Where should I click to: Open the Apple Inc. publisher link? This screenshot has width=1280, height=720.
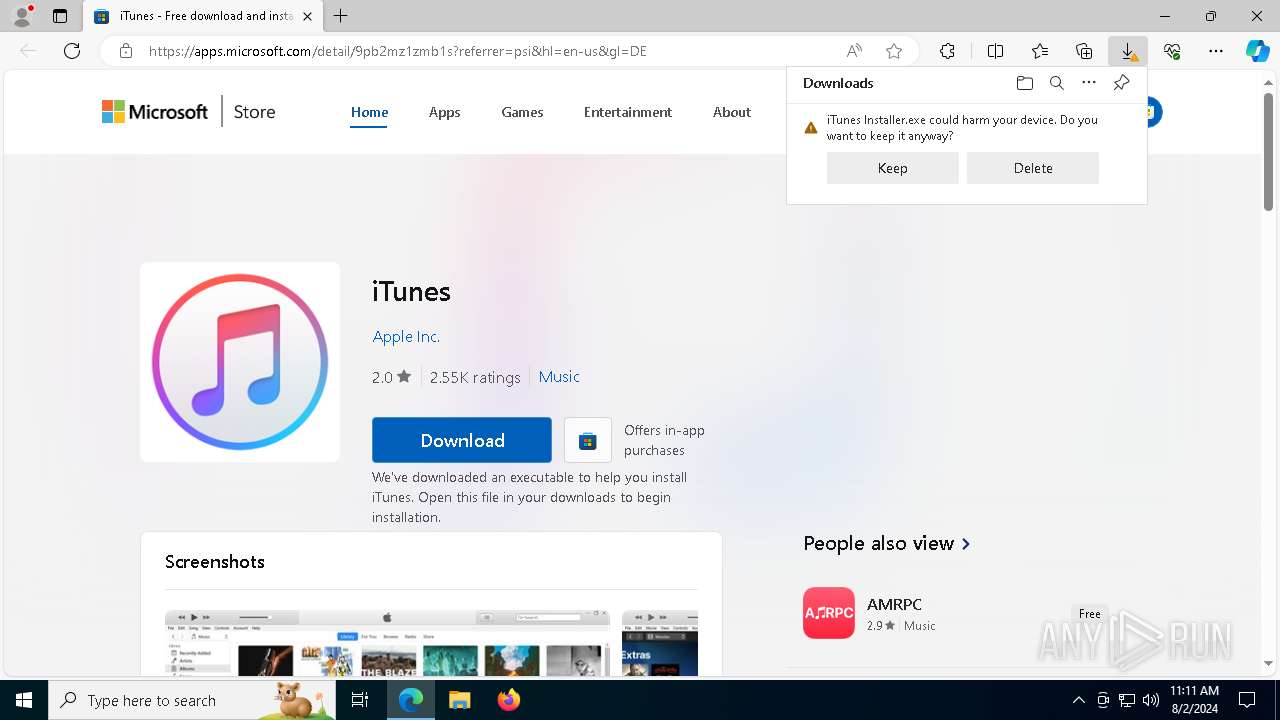click(406, 337)
